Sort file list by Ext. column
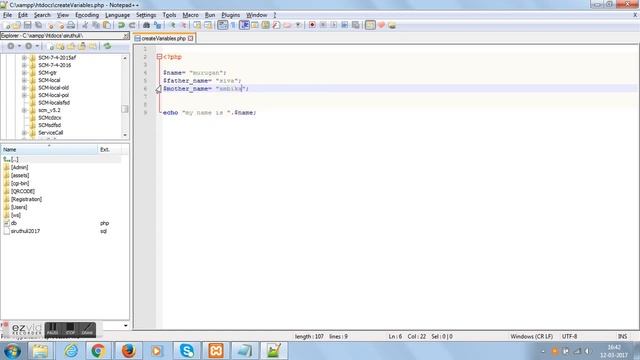The height and width of the screenshot is (360, 640). (x=109, y=149)
